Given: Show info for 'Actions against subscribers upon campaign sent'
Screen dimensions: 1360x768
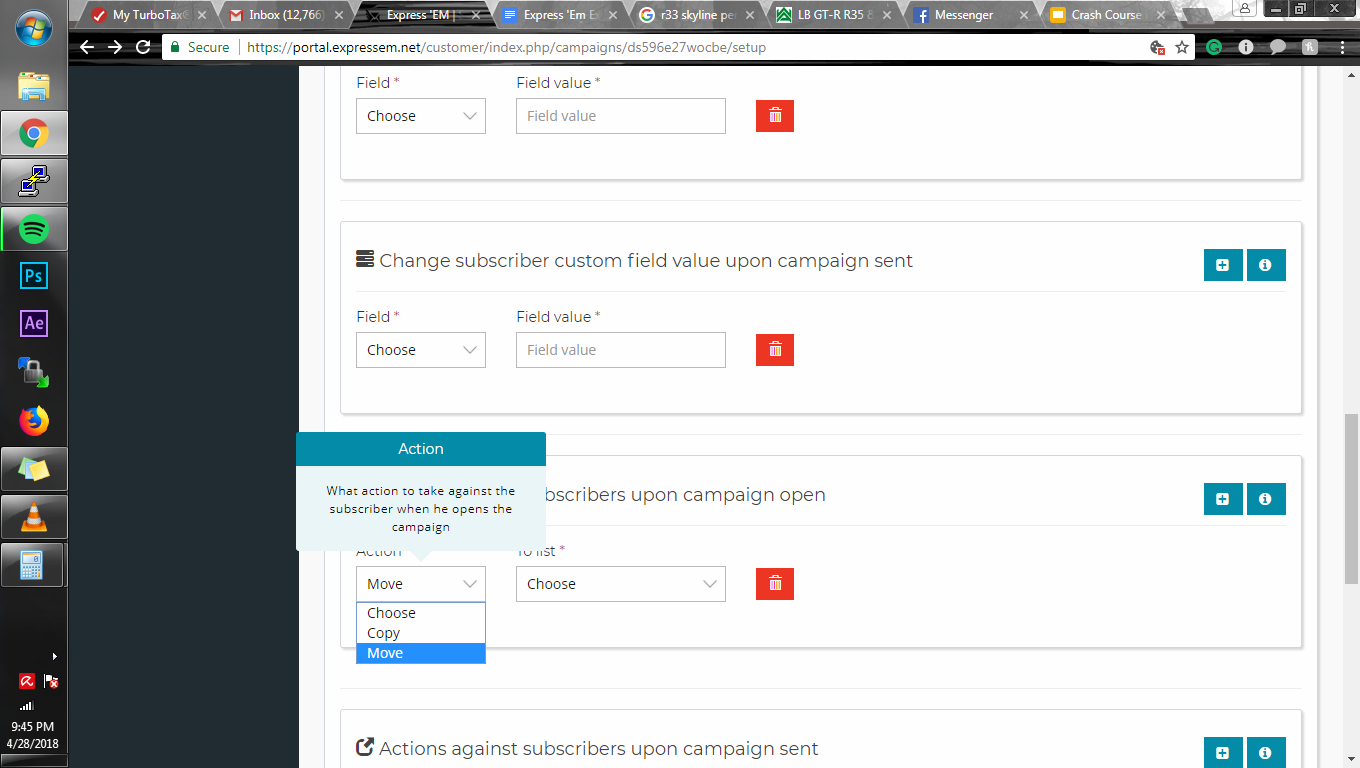Looking at the screenshot, I should (x=1266, y=753).
